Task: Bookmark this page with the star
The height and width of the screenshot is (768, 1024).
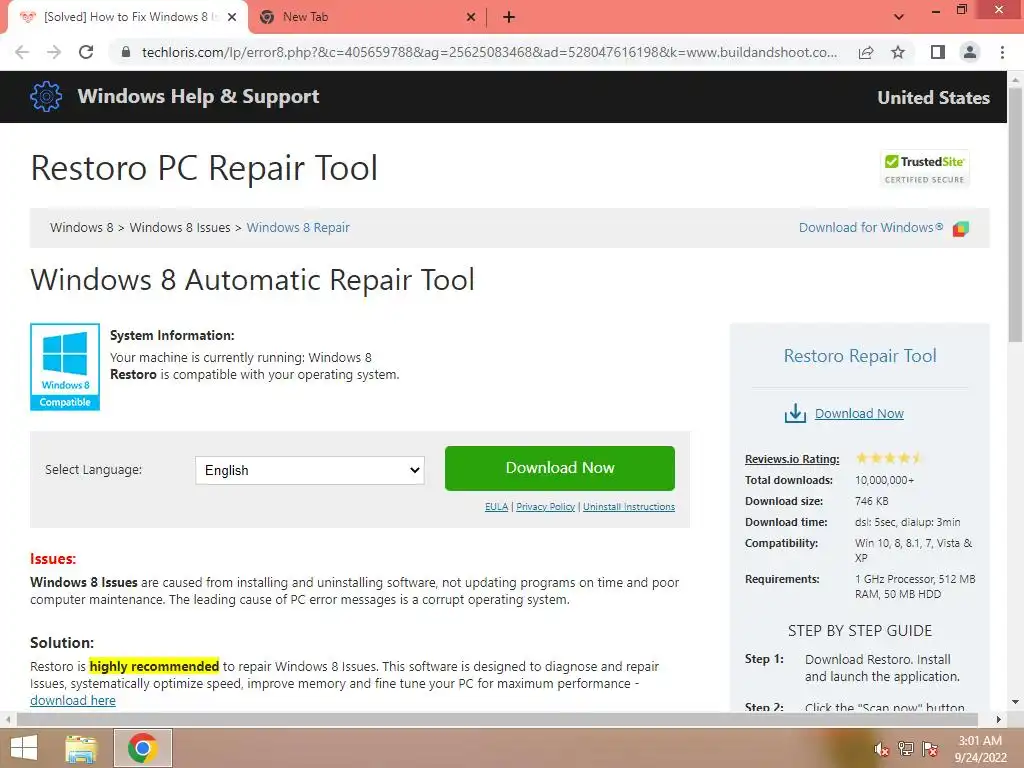Action: coord(898,52)
